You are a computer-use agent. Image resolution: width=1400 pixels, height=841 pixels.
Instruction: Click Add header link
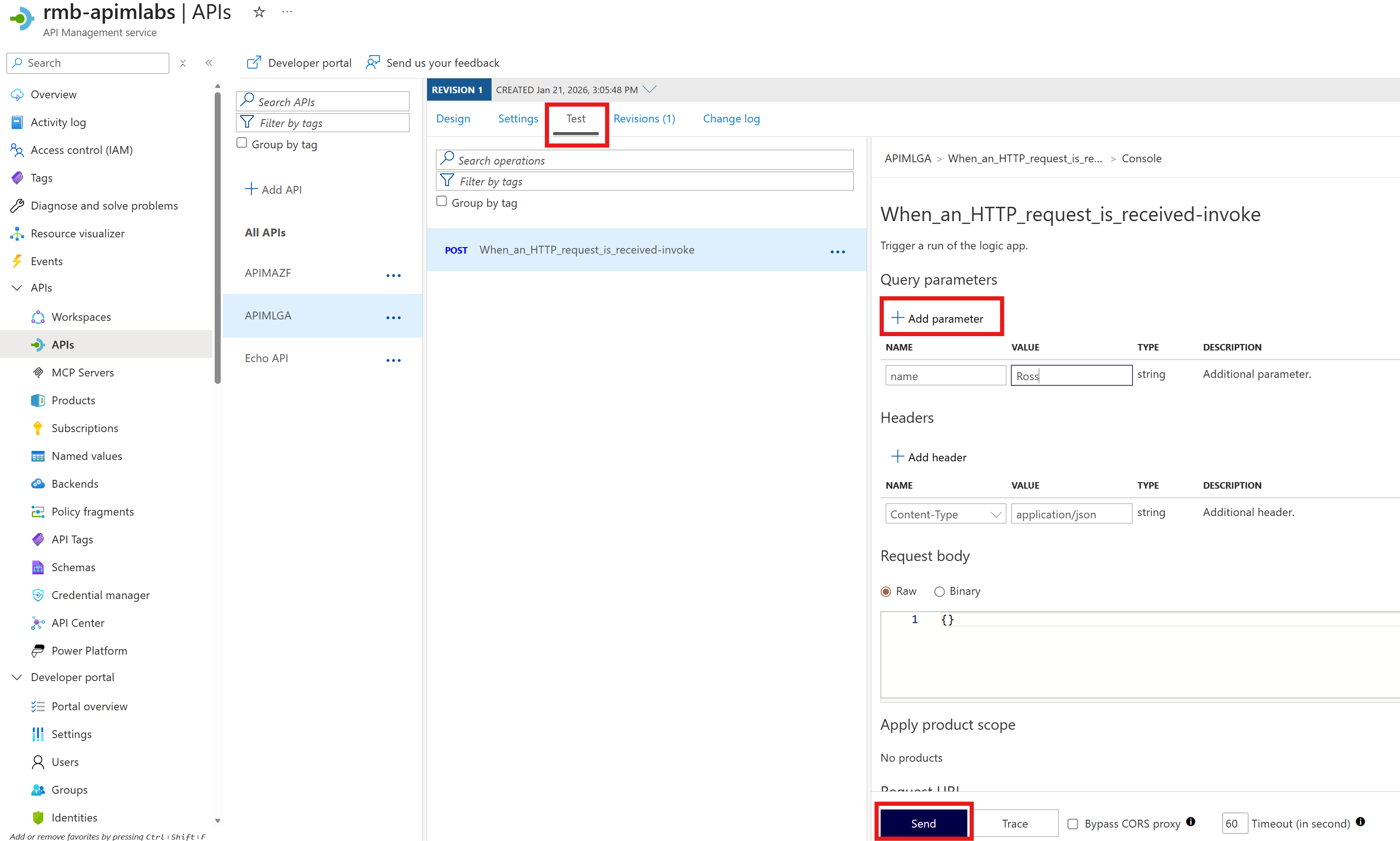coord(929,457)
